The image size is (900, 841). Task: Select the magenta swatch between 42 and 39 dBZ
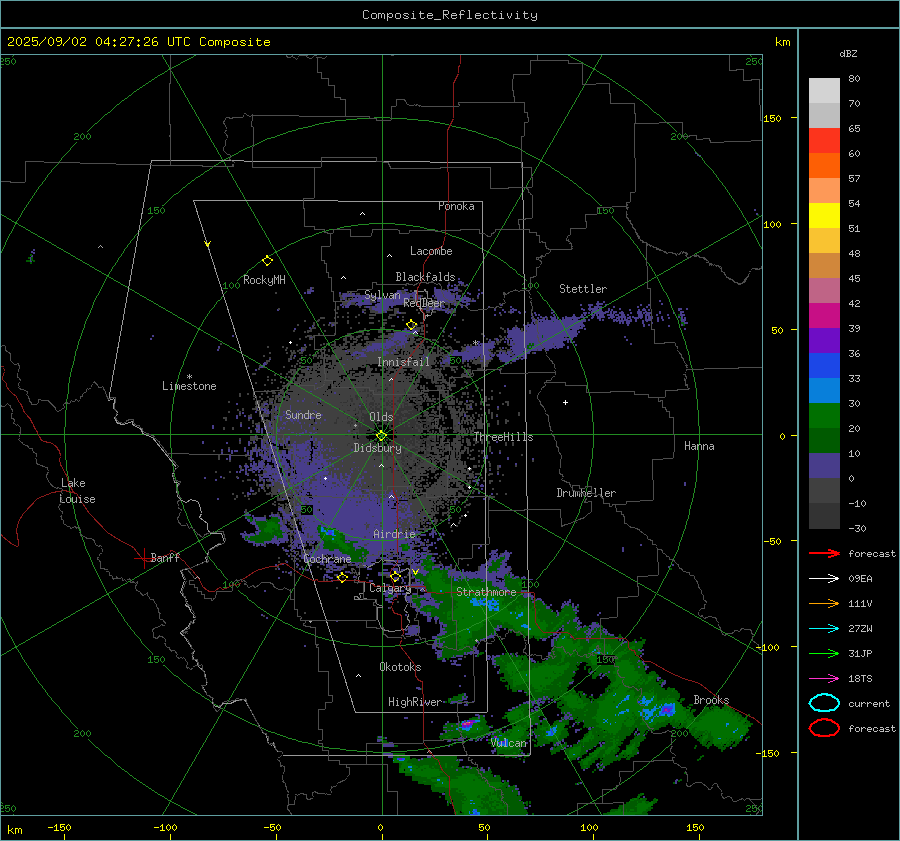824,316
